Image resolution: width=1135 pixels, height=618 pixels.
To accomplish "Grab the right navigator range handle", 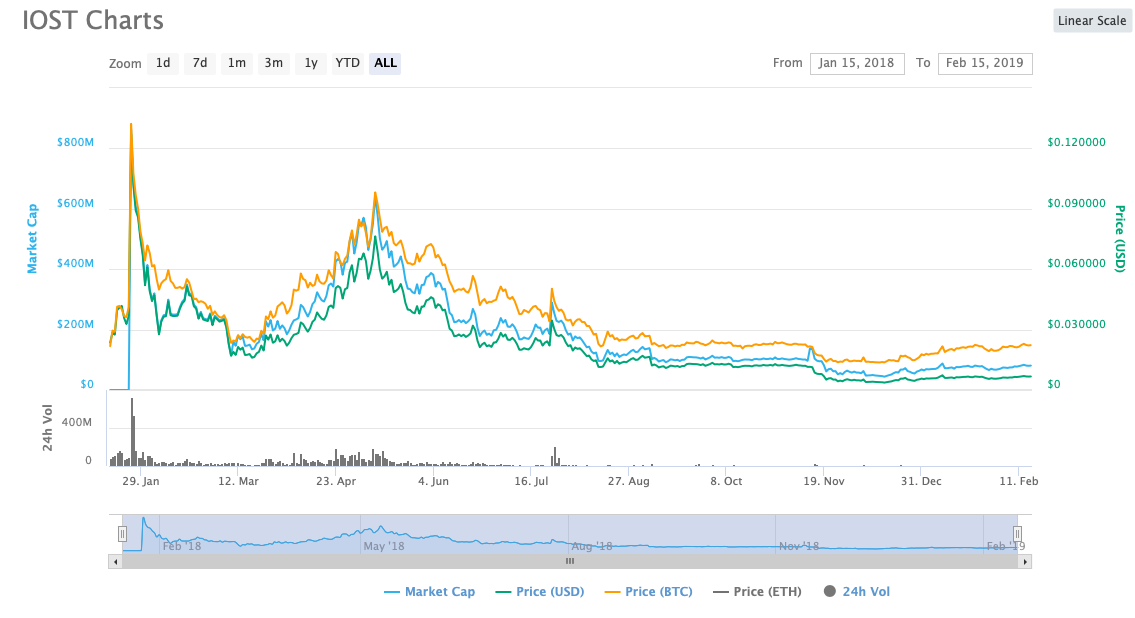I will (1017, 534).
